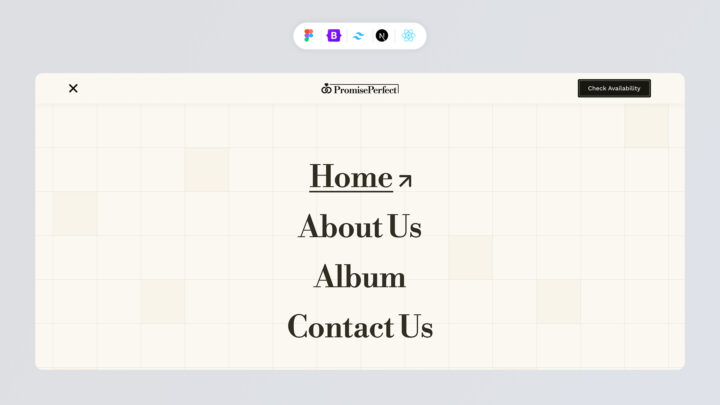
Task: Close the menu with the X icon
Action: coord(73,88)
